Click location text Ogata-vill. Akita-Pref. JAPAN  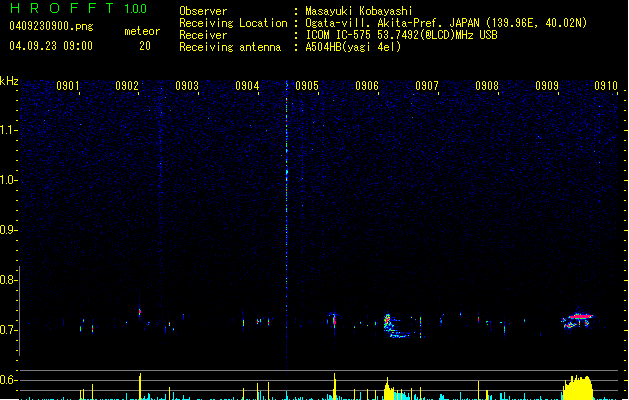pos(394,23)
